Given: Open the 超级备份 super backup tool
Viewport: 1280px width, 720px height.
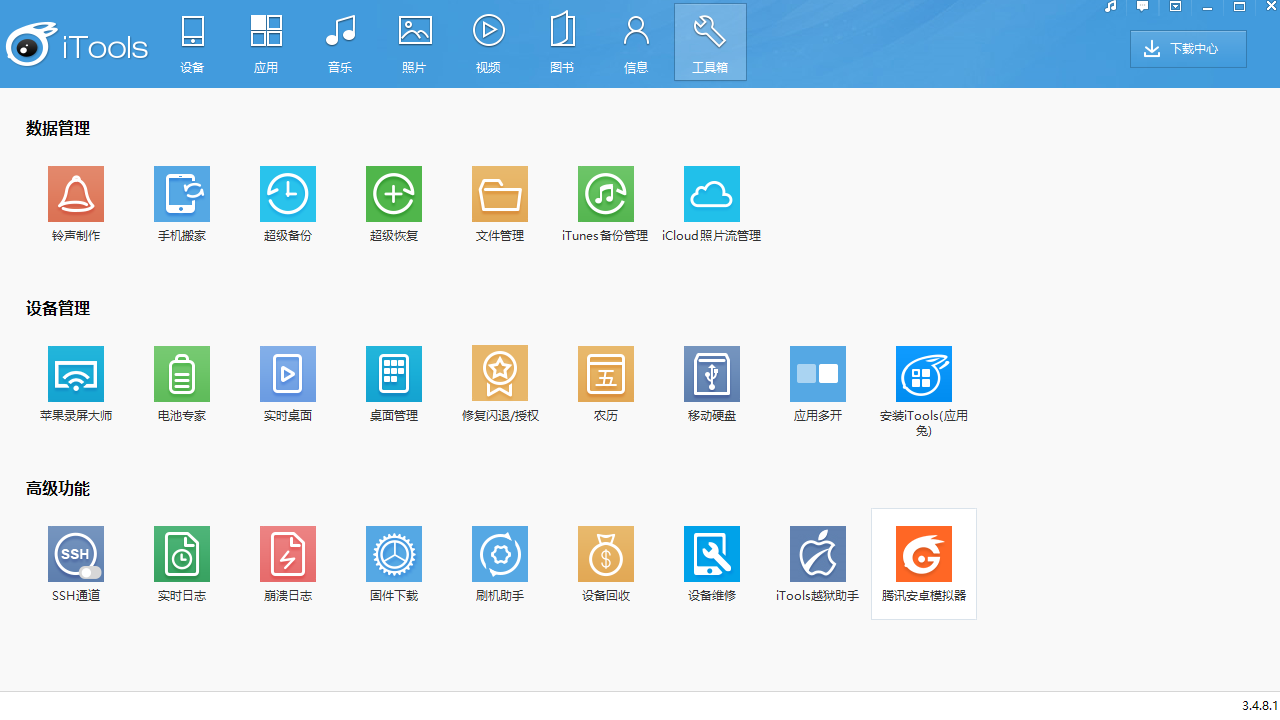Looking at the screenshot, I should coord(287,193).
